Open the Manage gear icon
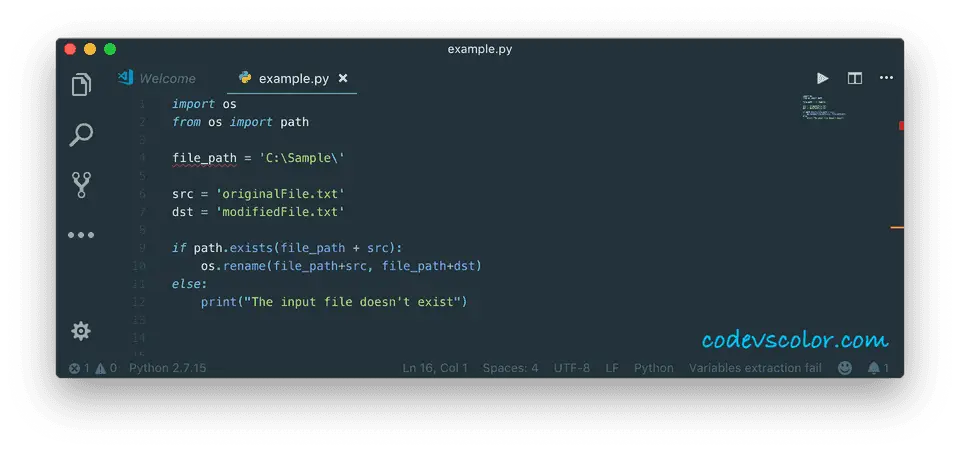Screen dimensions: 960x452 [81, 331]
